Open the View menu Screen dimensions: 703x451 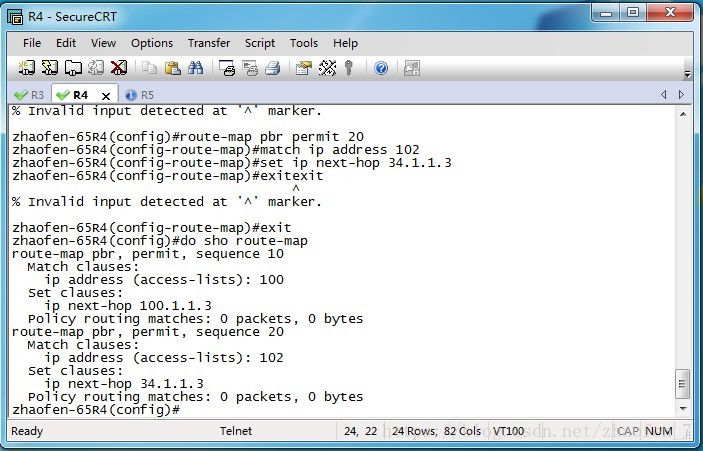tap(103, 43)
